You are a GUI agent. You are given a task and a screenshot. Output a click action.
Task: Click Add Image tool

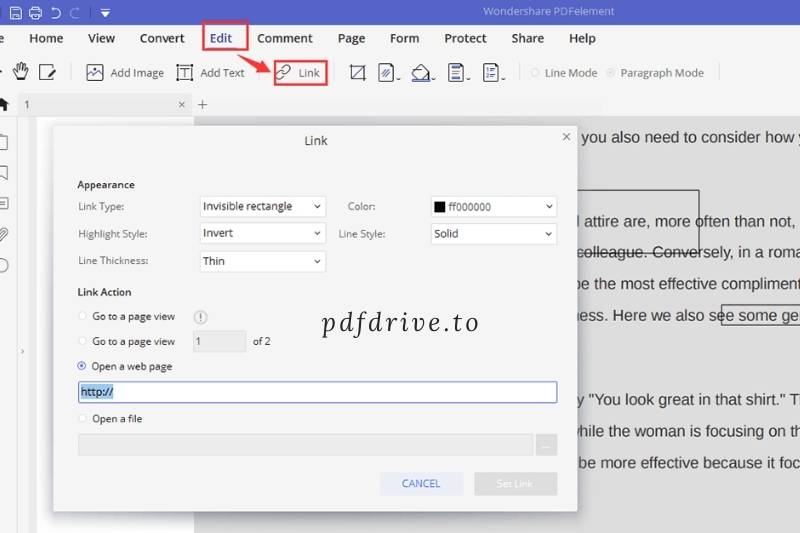pyautogui.click(x=125, y=72)
